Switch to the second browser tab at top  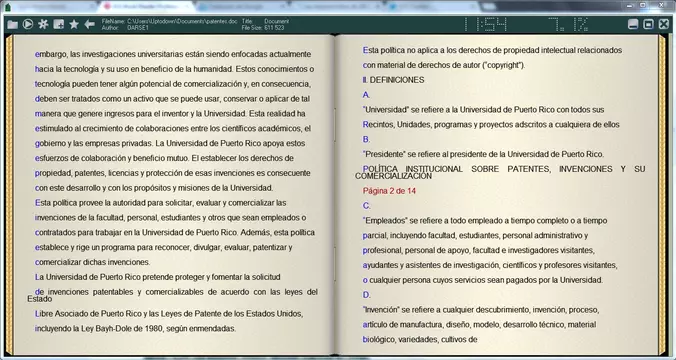[x=147, y=6]
